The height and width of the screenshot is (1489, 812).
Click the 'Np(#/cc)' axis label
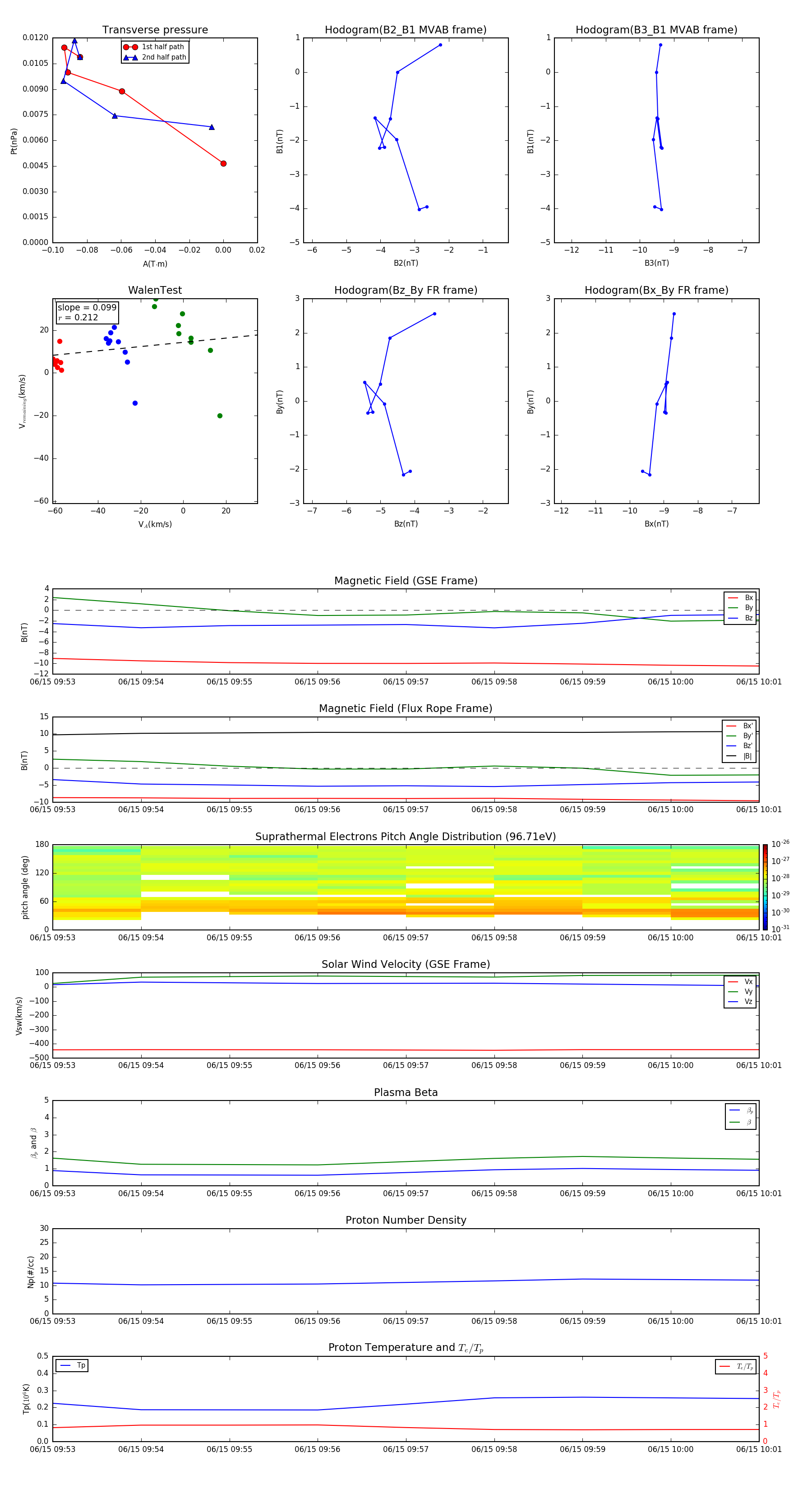point(31,1272)
